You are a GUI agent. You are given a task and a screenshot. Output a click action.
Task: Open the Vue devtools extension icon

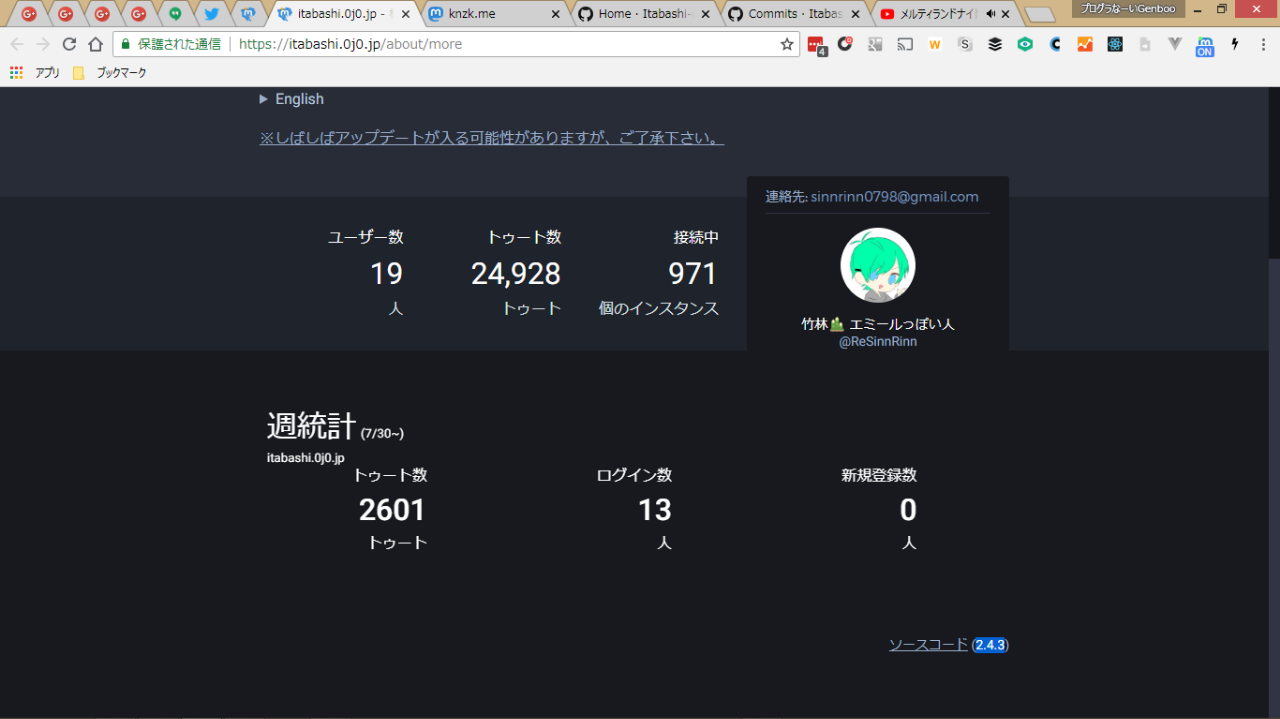1175,44
